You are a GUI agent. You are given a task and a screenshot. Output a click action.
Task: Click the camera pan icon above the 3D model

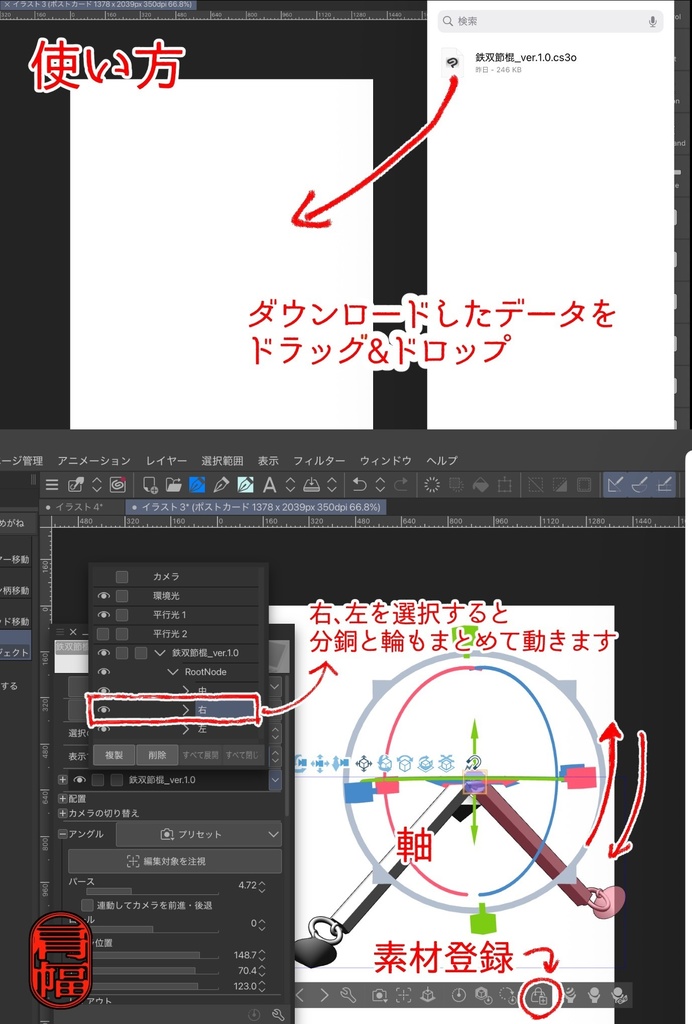pyautogui.click(x=320, y=763)
